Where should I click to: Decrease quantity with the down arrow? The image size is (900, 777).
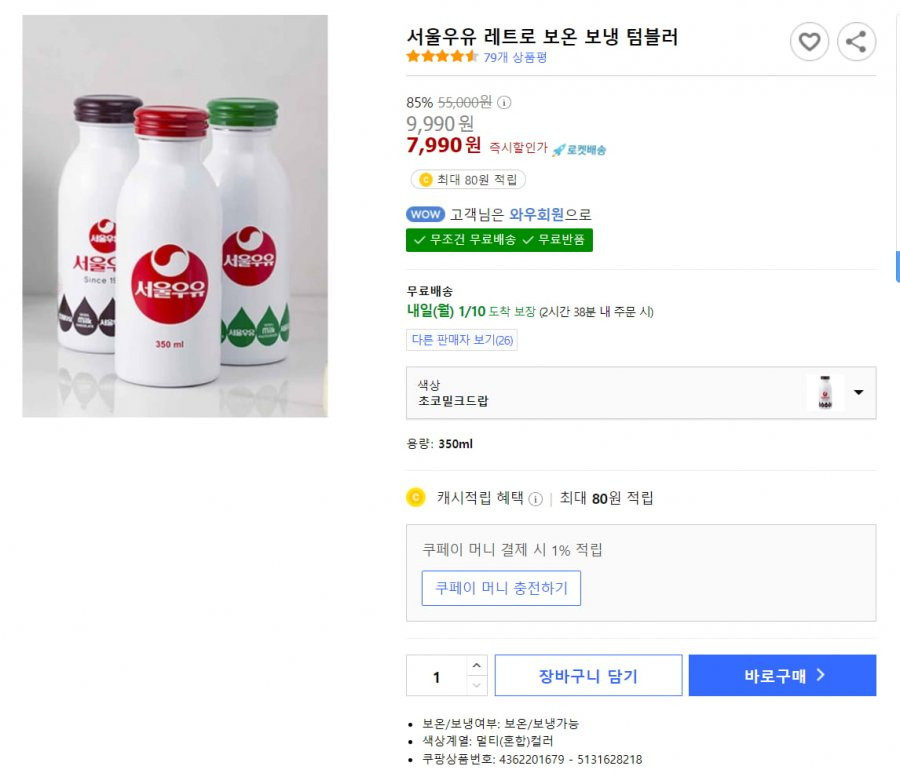[476, 685]
